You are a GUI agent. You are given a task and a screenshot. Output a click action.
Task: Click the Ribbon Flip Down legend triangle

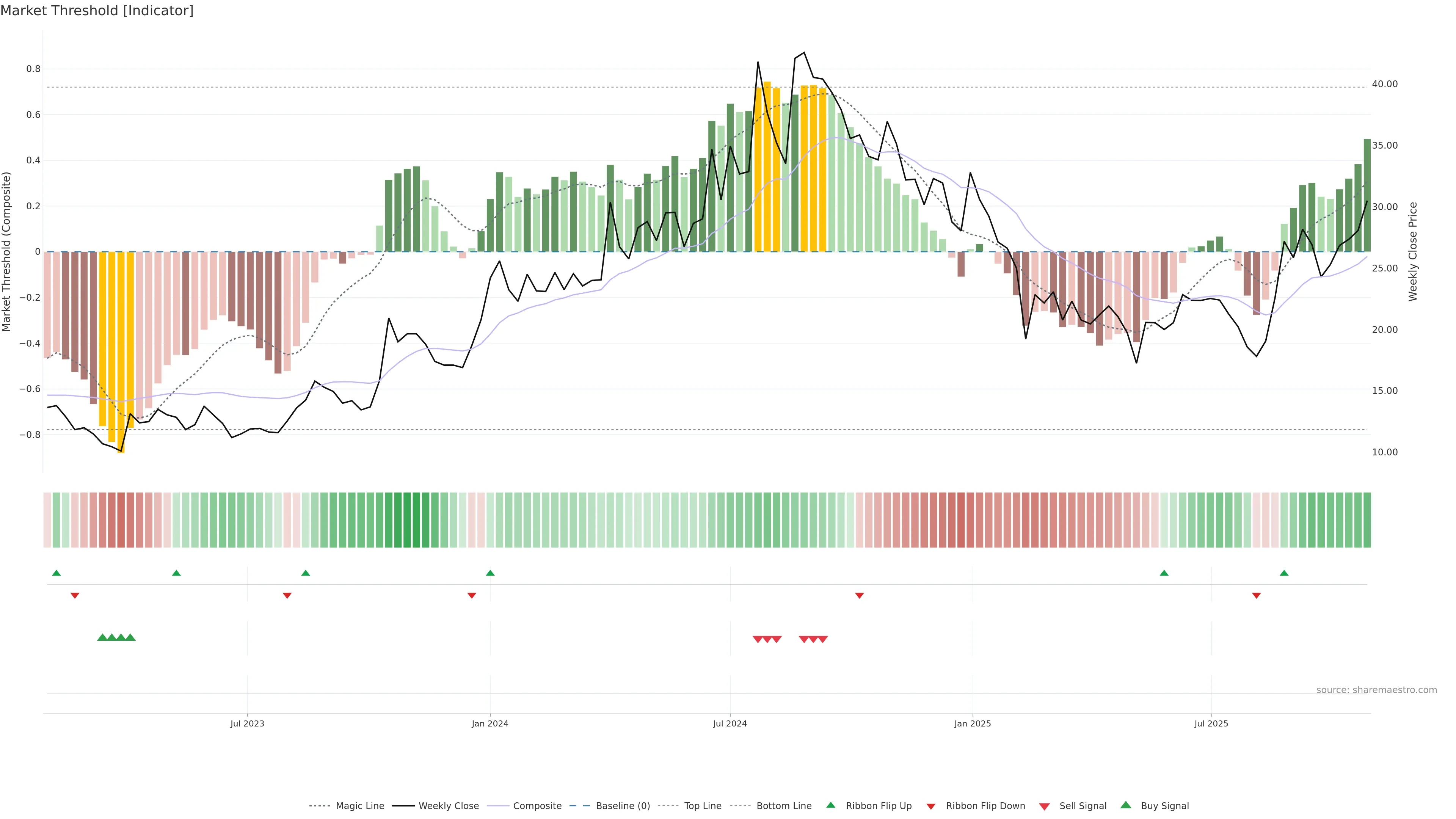931,806
